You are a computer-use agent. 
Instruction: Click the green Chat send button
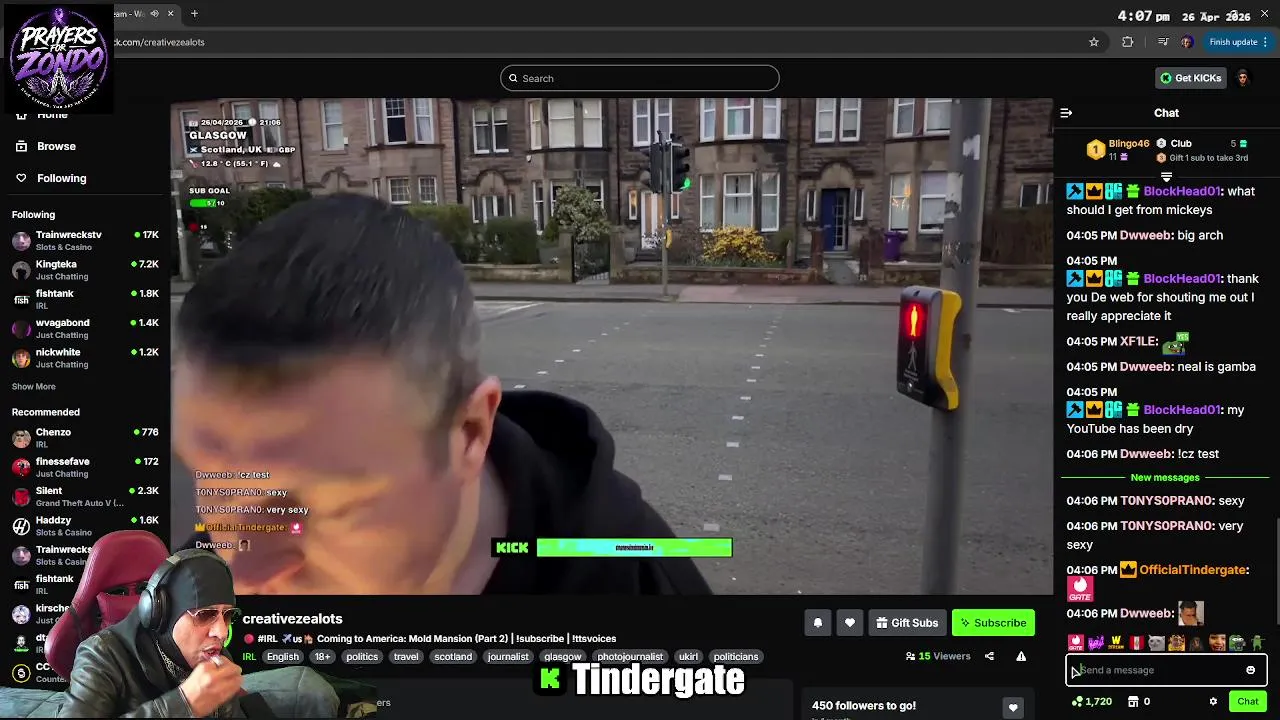click(1248, 702)
